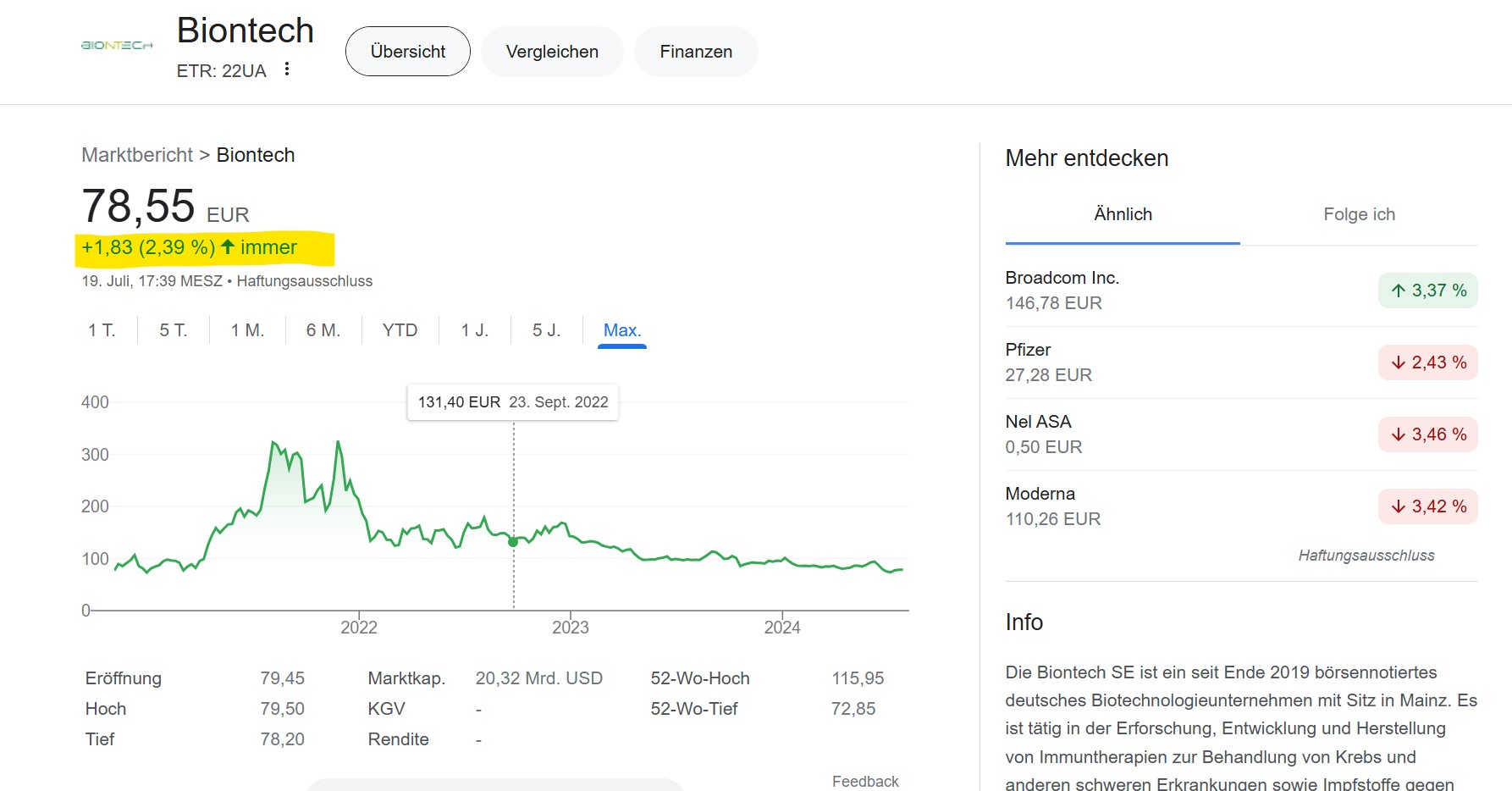
Task: Open the Ähnlich tab
Action: tap(1123, 214)
